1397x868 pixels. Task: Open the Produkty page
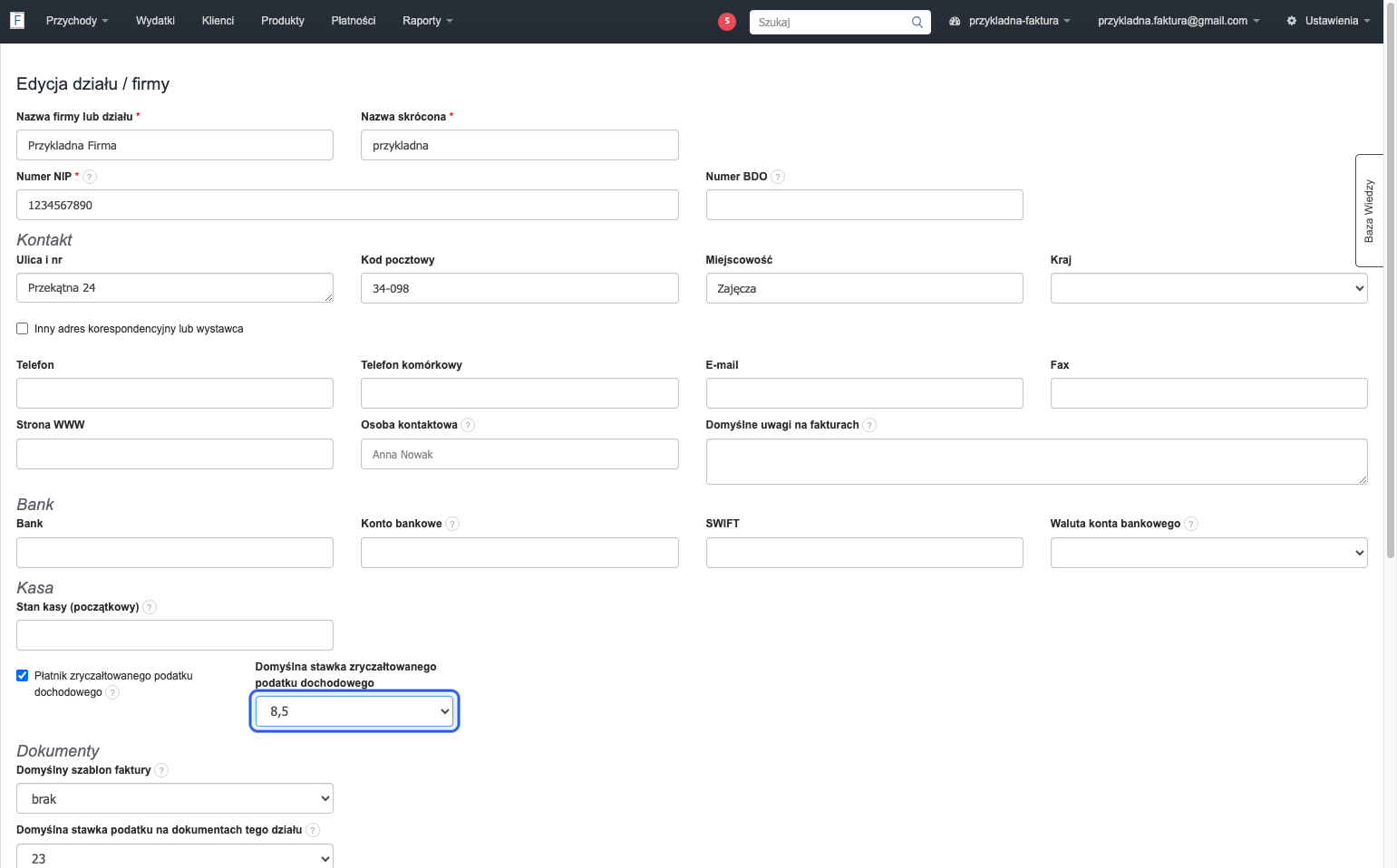tap(283, 21)
